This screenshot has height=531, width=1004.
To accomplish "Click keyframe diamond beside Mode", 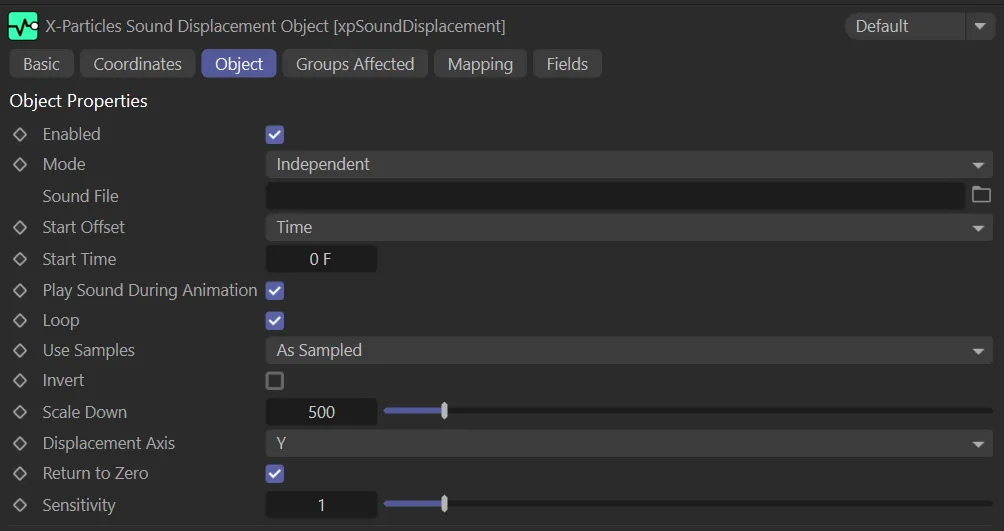I will pyautogui.click(x=20, y=164).
